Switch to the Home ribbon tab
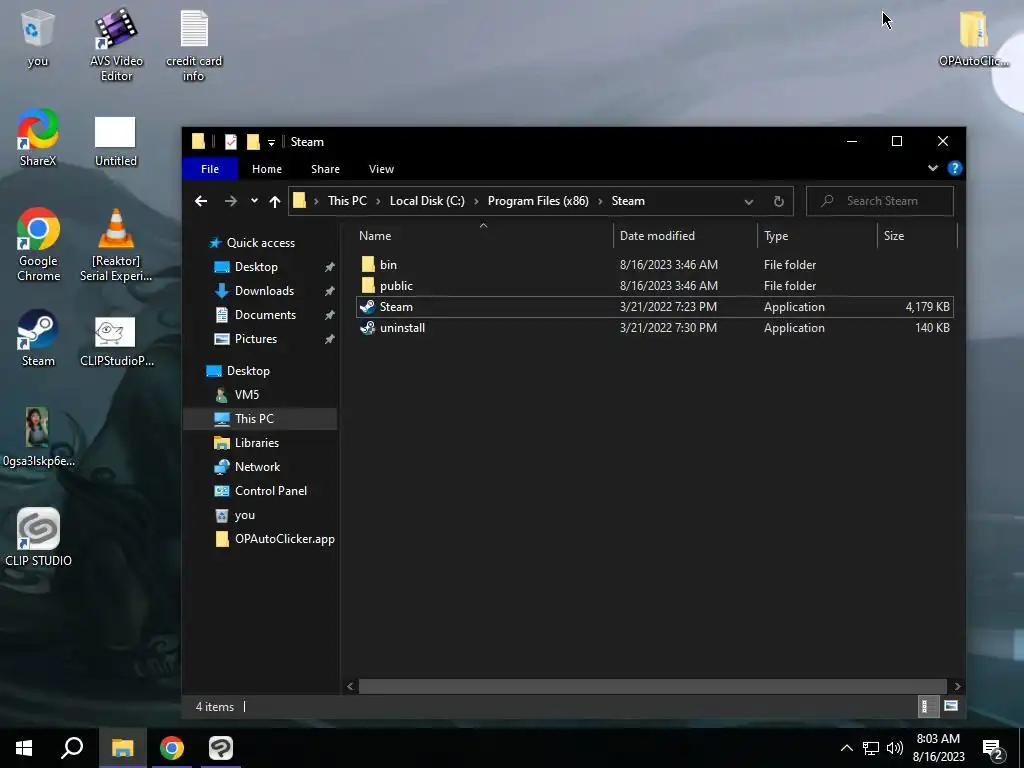 click(x=266, y=169)
